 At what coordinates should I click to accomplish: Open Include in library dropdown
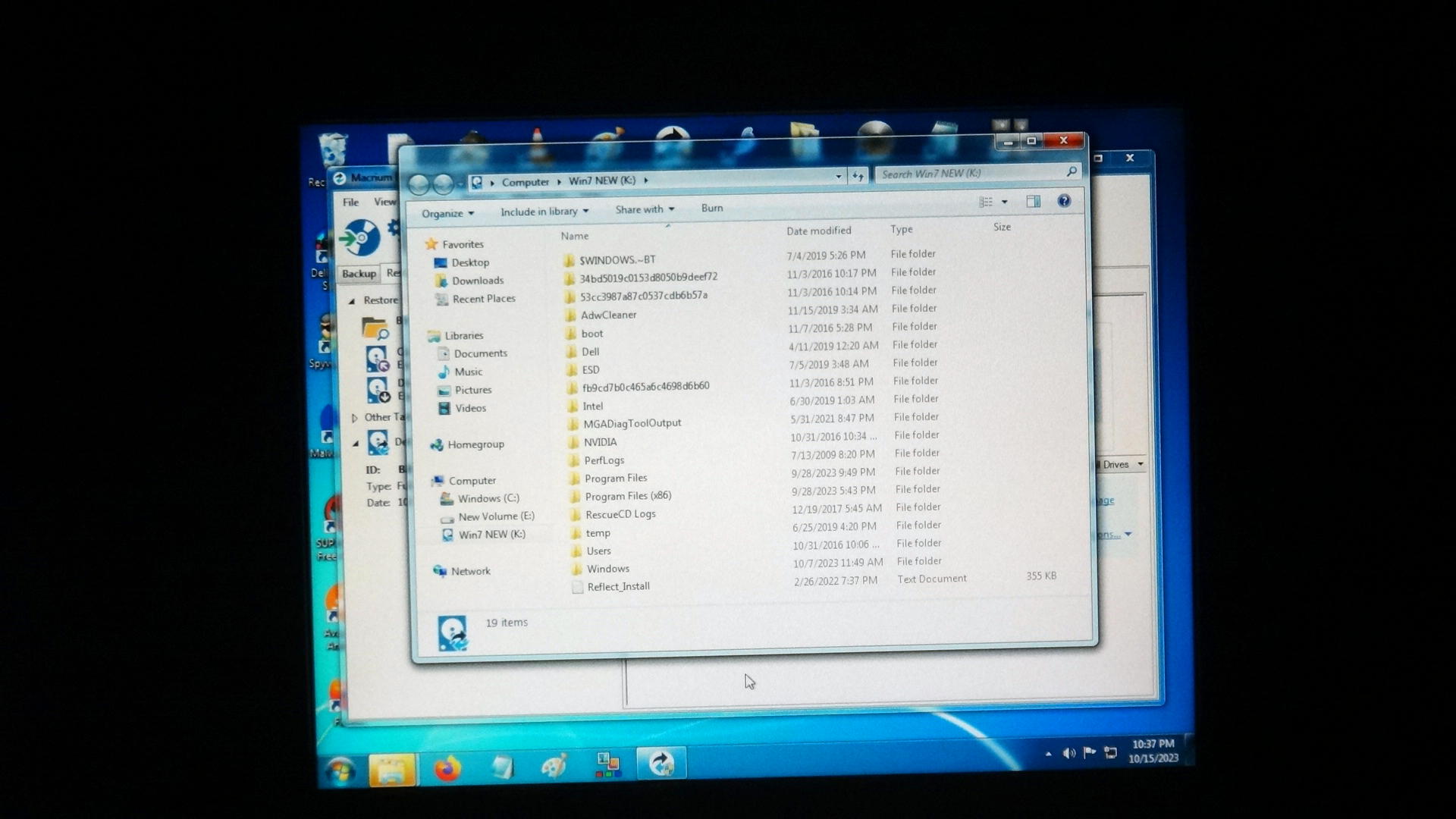[x=544, y=212]
